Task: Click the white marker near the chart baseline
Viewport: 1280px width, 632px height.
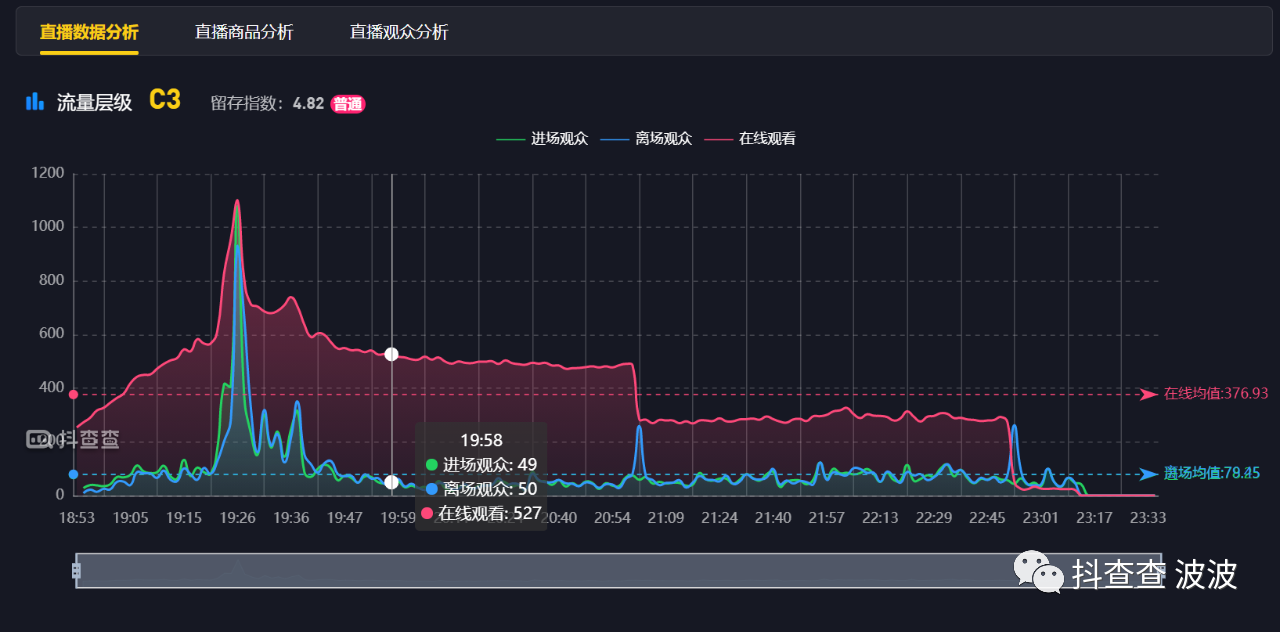Action: click(x=392, y=482)
